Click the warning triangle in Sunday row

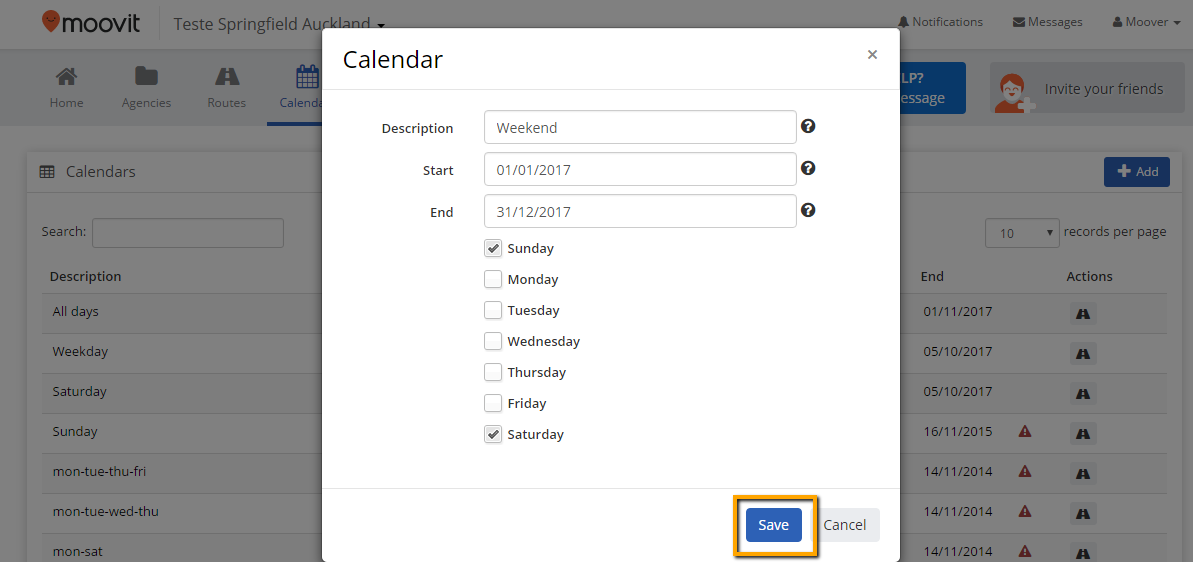[1025, 432]
